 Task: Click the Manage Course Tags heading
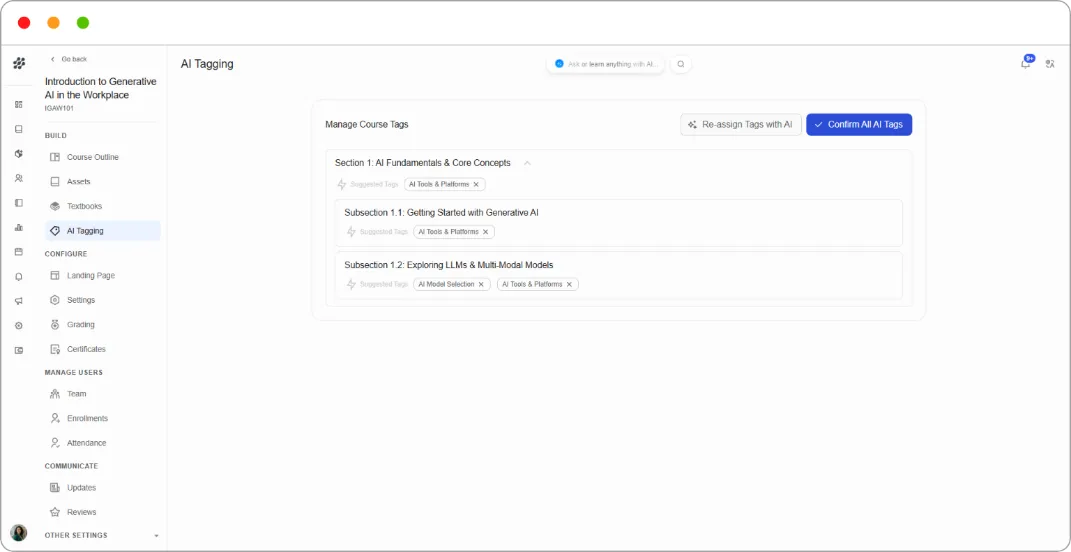(x=367, y=125)
